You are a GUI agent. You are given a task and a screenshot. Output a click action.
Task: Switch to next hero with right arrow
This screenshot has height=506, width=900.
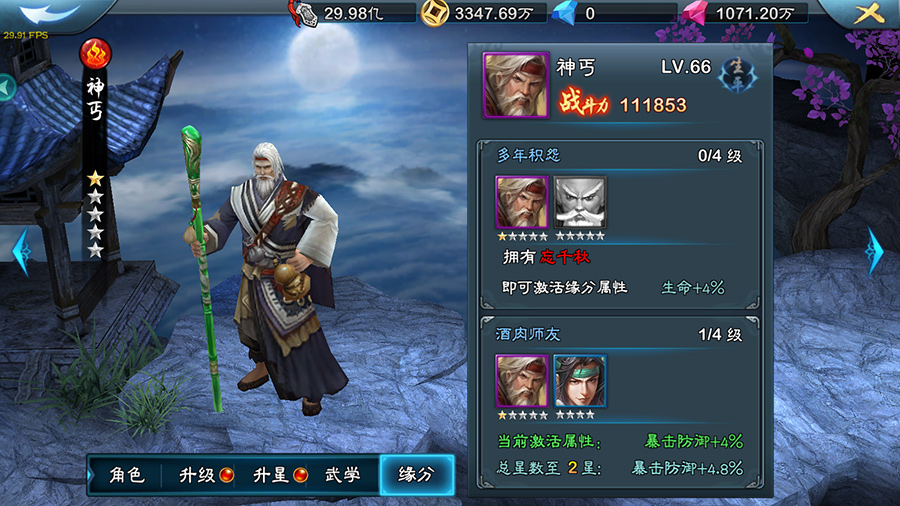coord(875,251)
